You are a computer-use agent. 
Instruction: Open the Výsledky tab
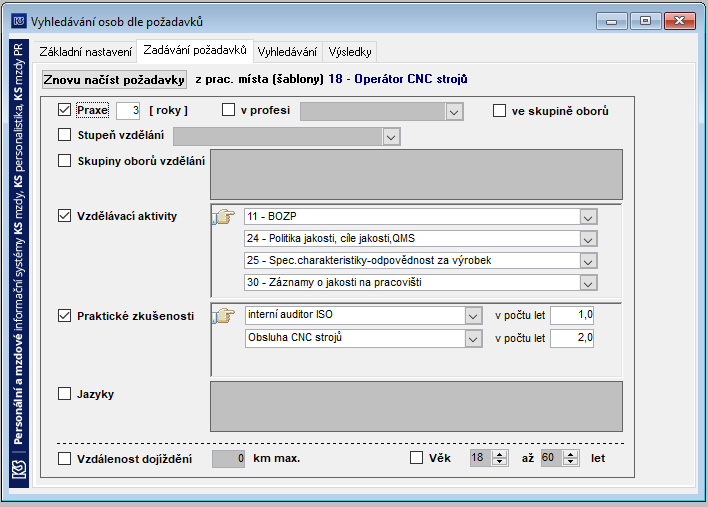[x=350, y=52]
